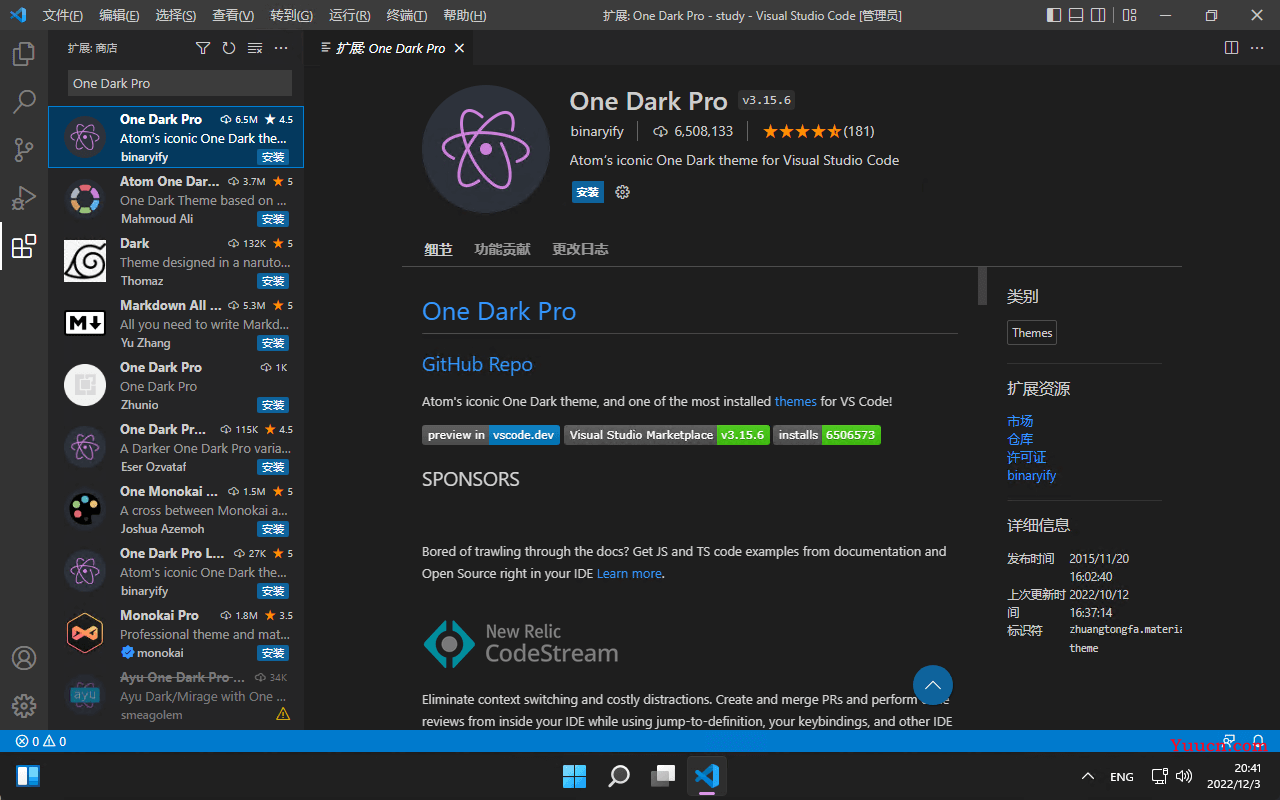Open editor more actions ellipsis

pyautogui.click(x=1257, y=48)
